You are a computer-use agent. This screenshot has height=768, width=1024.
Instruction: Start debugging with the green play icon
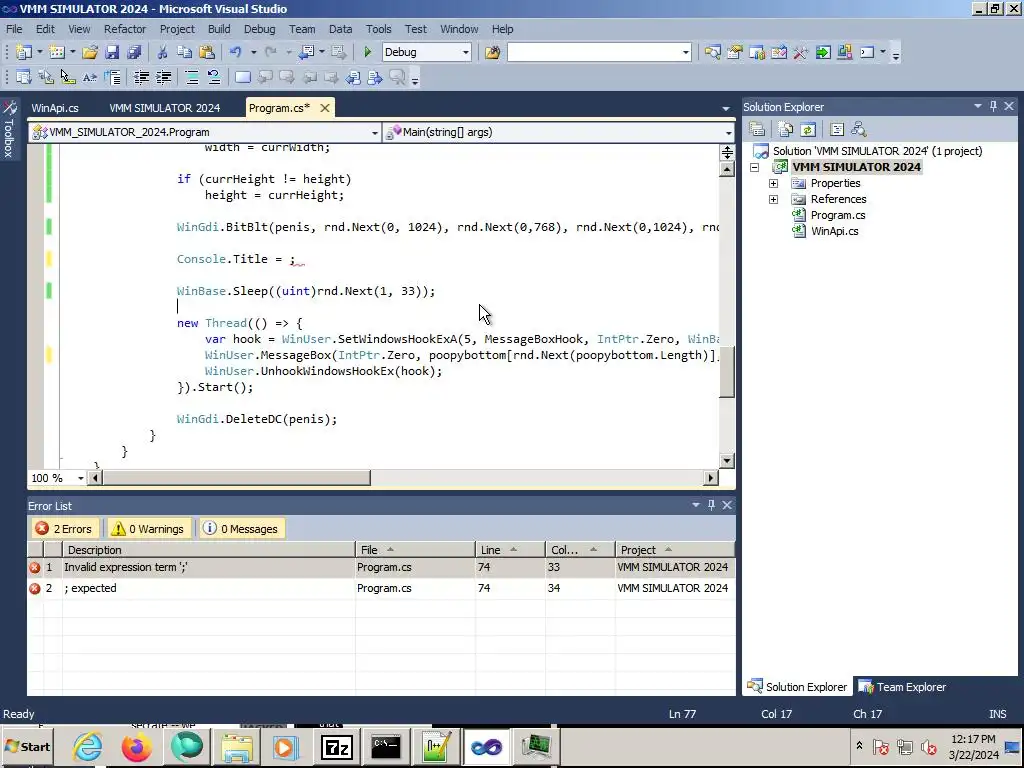click(x=367, y=52)
